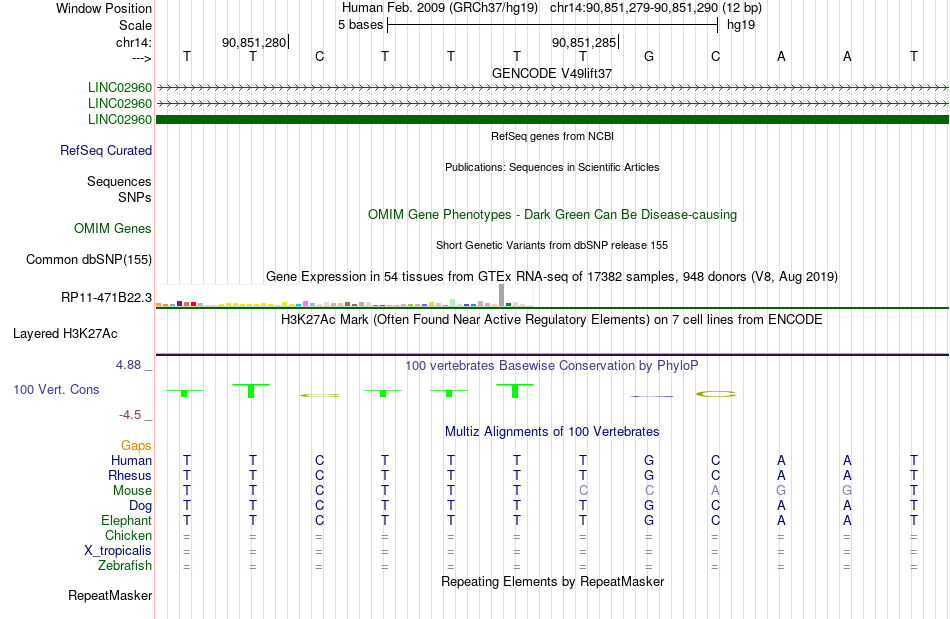950x619 pixels.
Task: Open 'Publications: Sequences in Scientific Articles' title
Action: point(552,167)
